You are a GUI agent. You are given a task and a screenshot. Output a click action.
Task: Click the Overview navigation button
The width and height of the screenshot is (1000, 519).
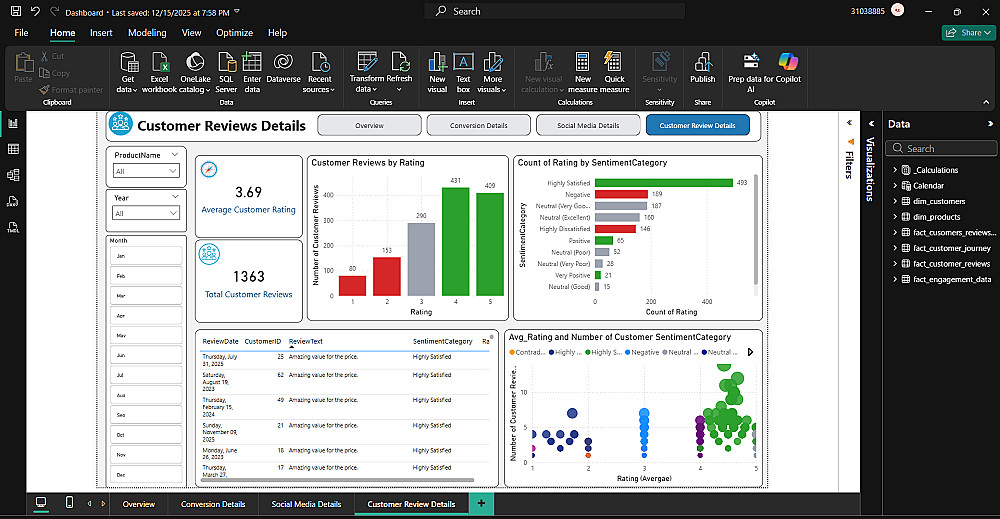tap(369, 126)
